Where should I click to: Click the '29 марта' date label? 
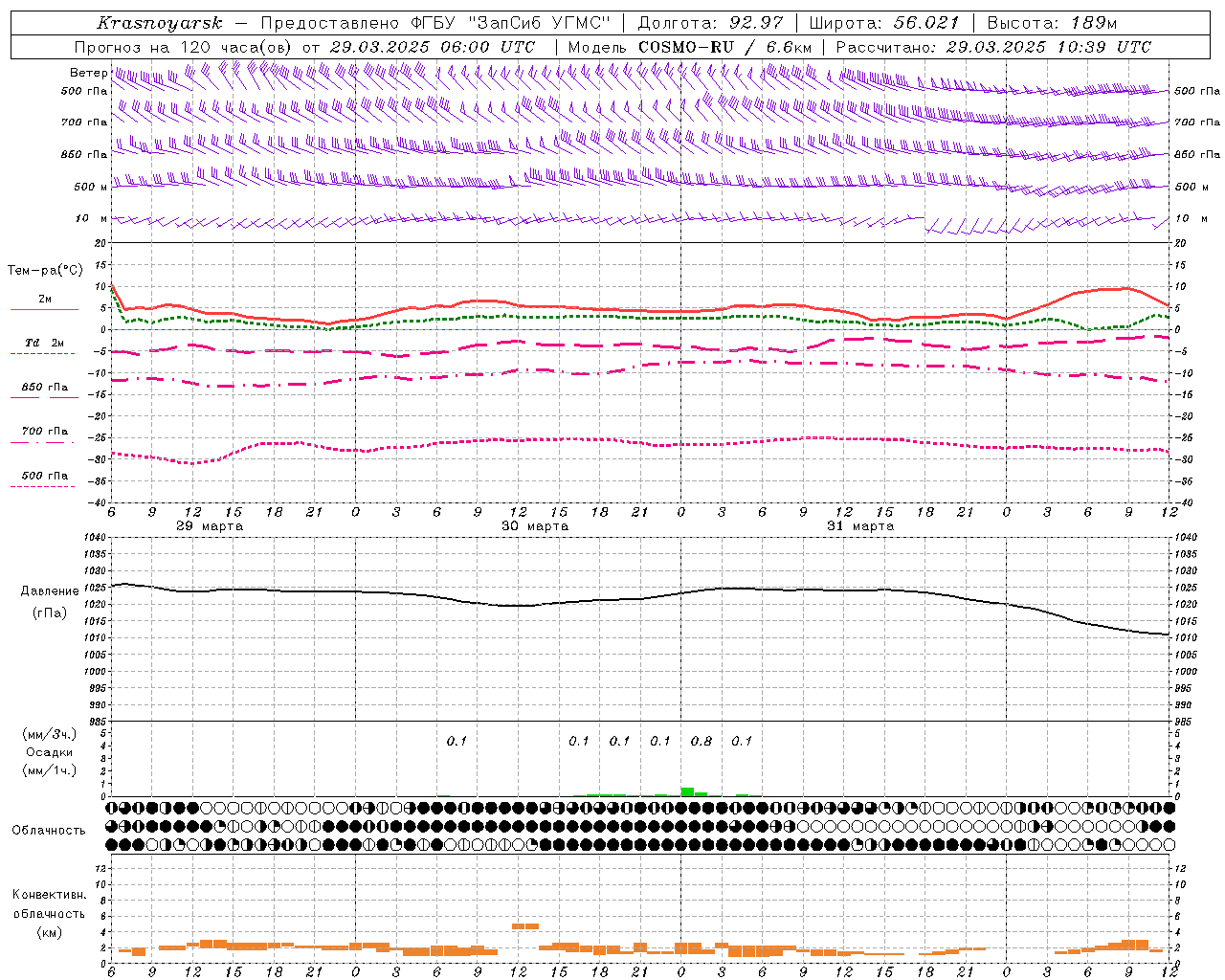point(210,526)
